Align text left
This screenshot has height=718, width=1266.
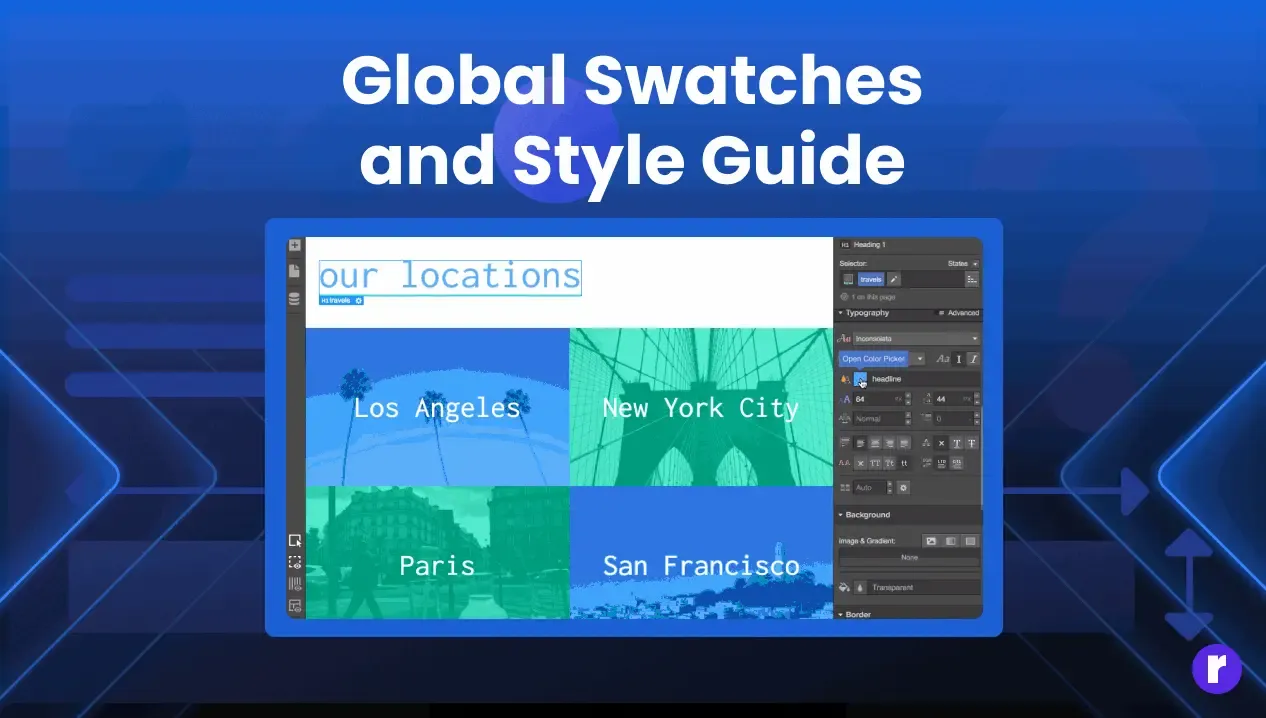click(x=860, y=443)
